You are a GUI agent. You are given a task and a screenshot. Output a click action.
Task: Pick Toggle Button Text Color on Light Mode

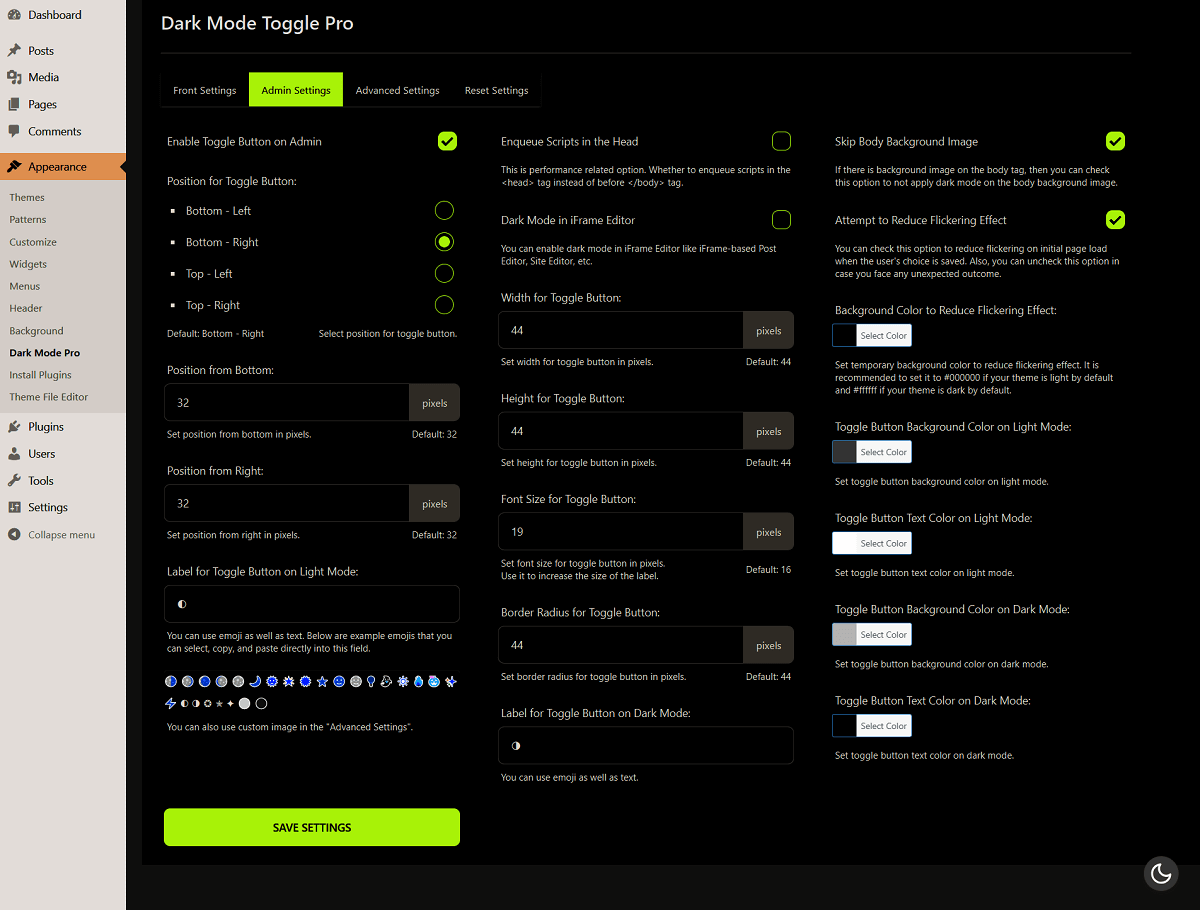click(872, 543)
